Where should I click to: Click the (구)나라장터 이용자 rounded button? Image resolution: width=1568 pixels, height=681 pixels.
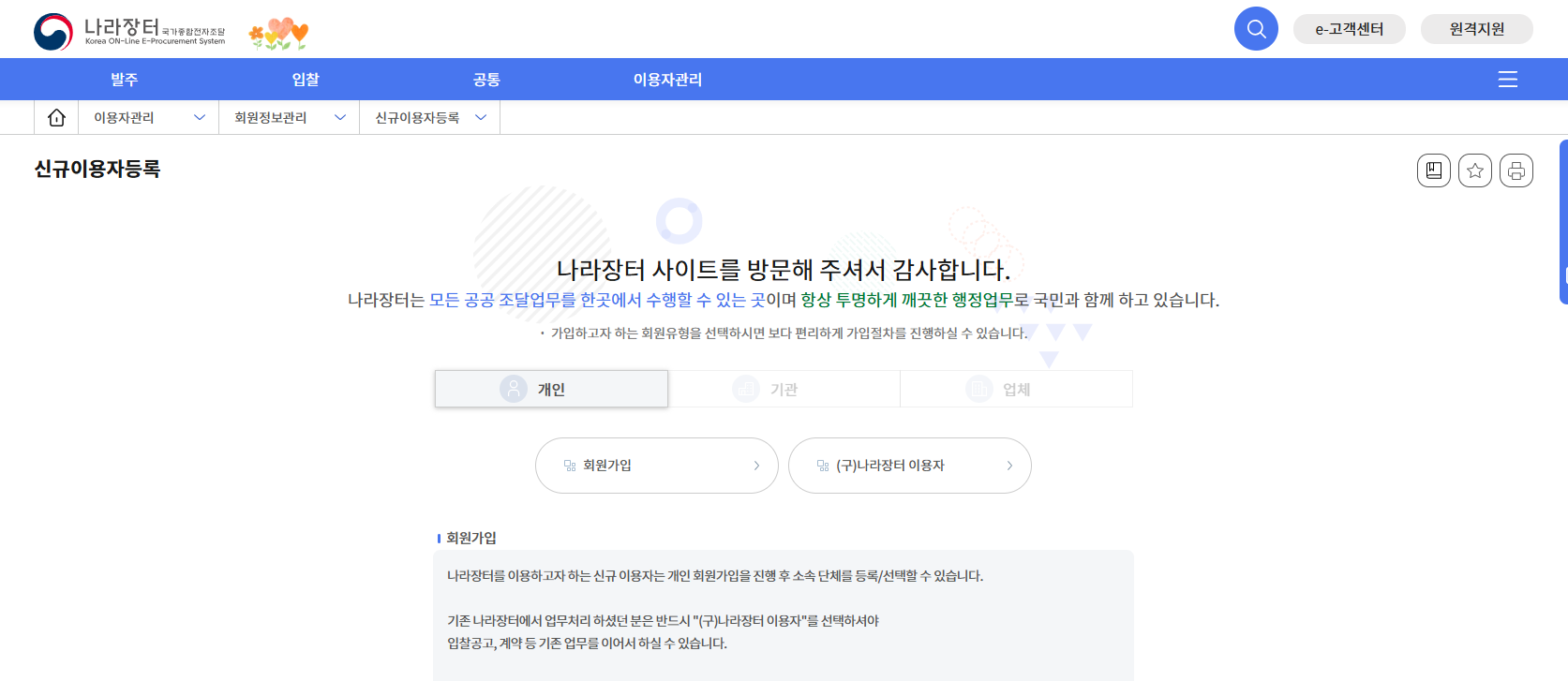(910, 466)
